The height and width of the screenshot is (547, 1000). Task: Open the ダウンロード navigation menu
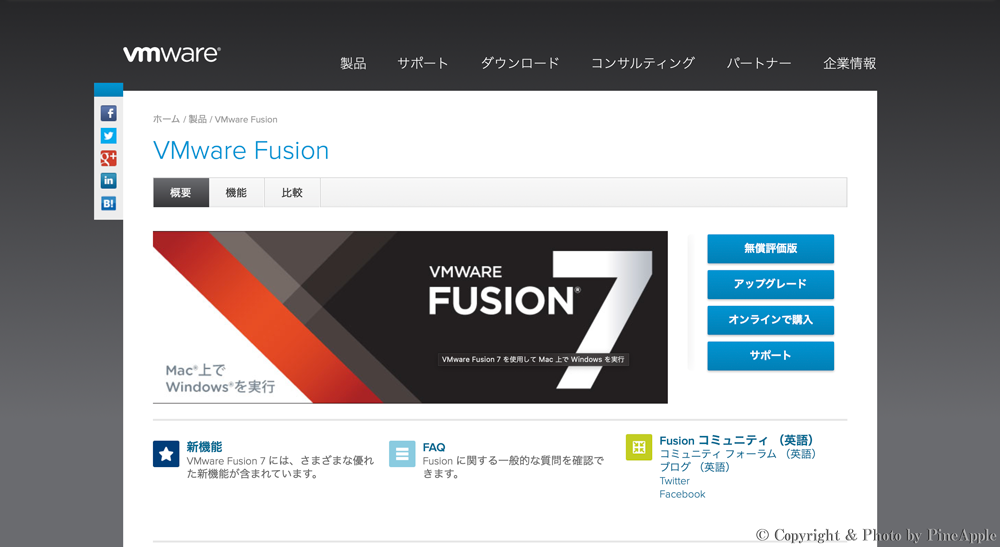pyautogui.click(x=520, y=63)
